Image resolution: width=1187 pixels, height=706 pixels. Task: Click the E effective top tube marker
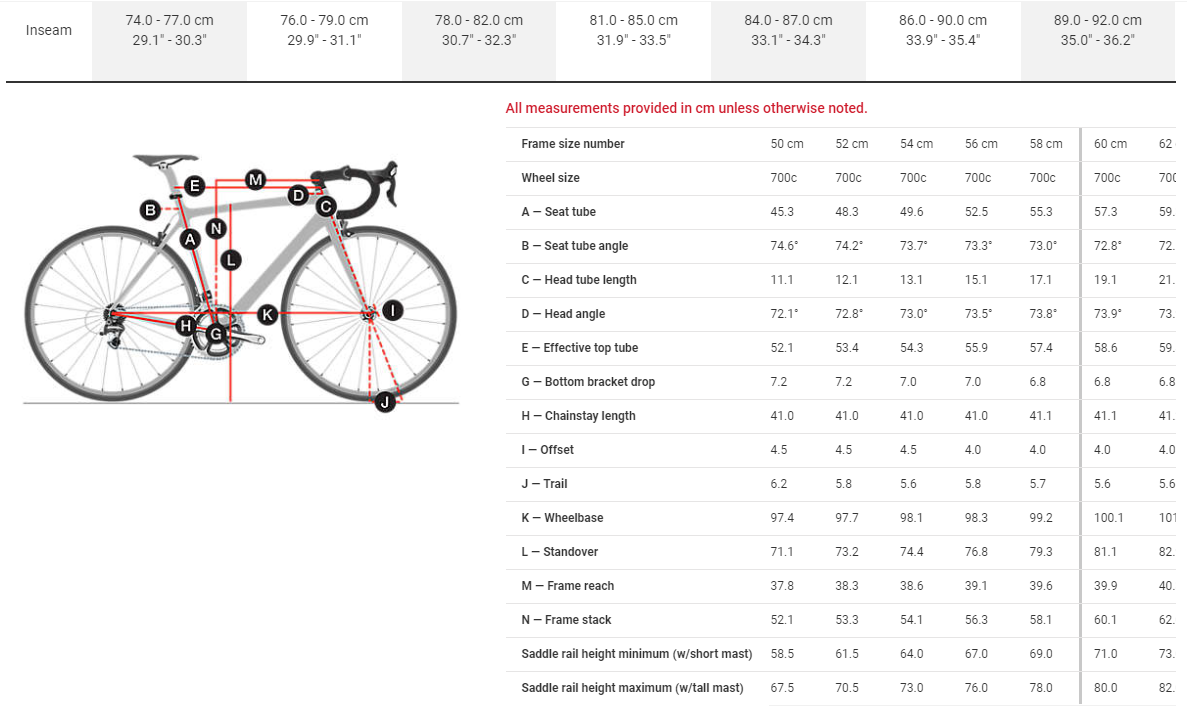pyautogui.click(x=195, y=186)
